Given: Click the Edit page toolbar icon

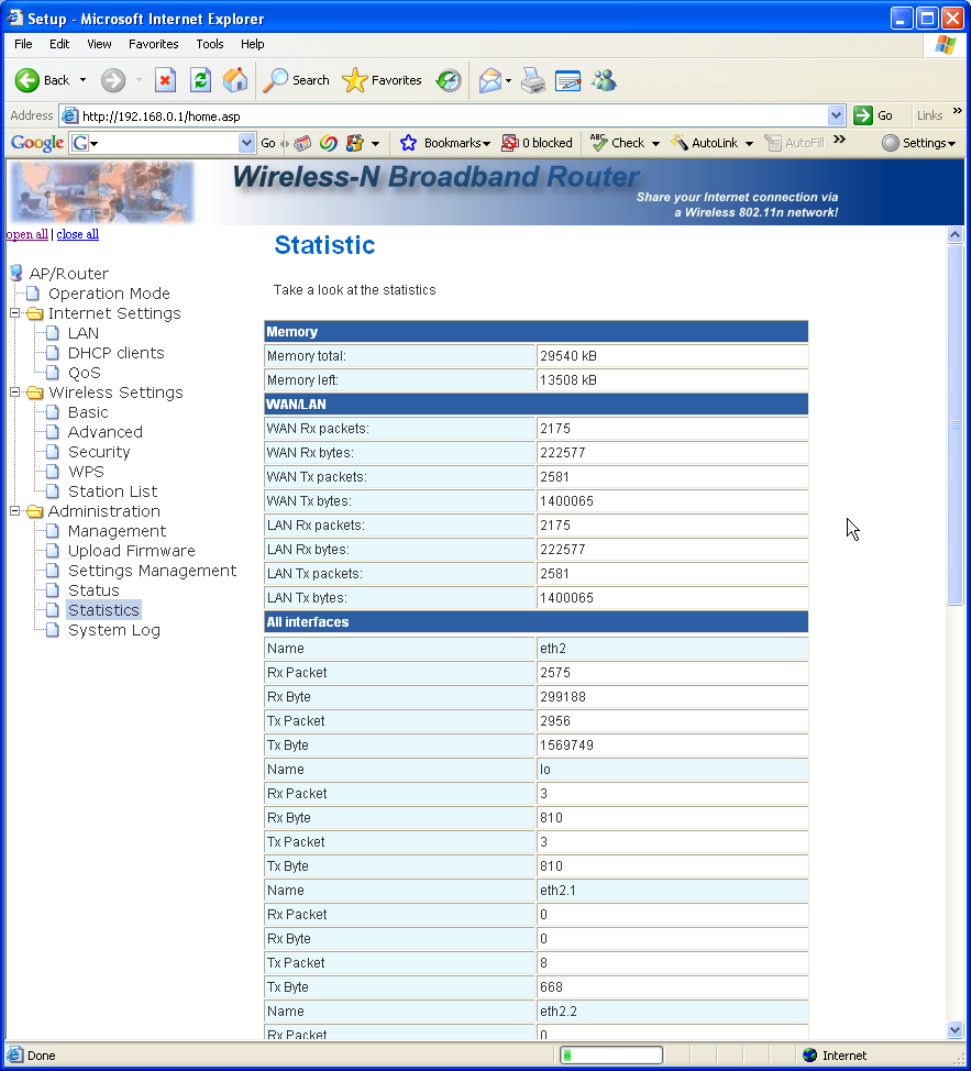Looking at the screenshot, I should pos(567,81).
